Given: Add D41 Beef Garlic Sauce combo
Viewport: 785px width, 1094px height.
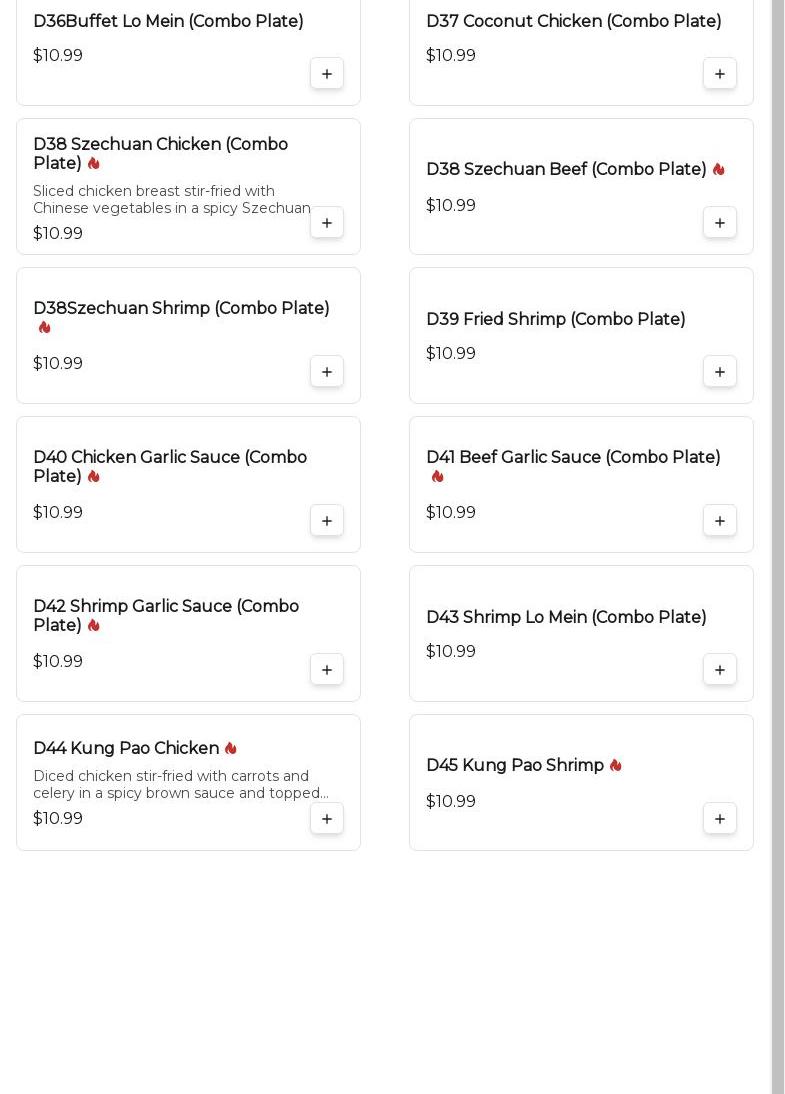Looking at the screenshot, I should tap(720, 521).
